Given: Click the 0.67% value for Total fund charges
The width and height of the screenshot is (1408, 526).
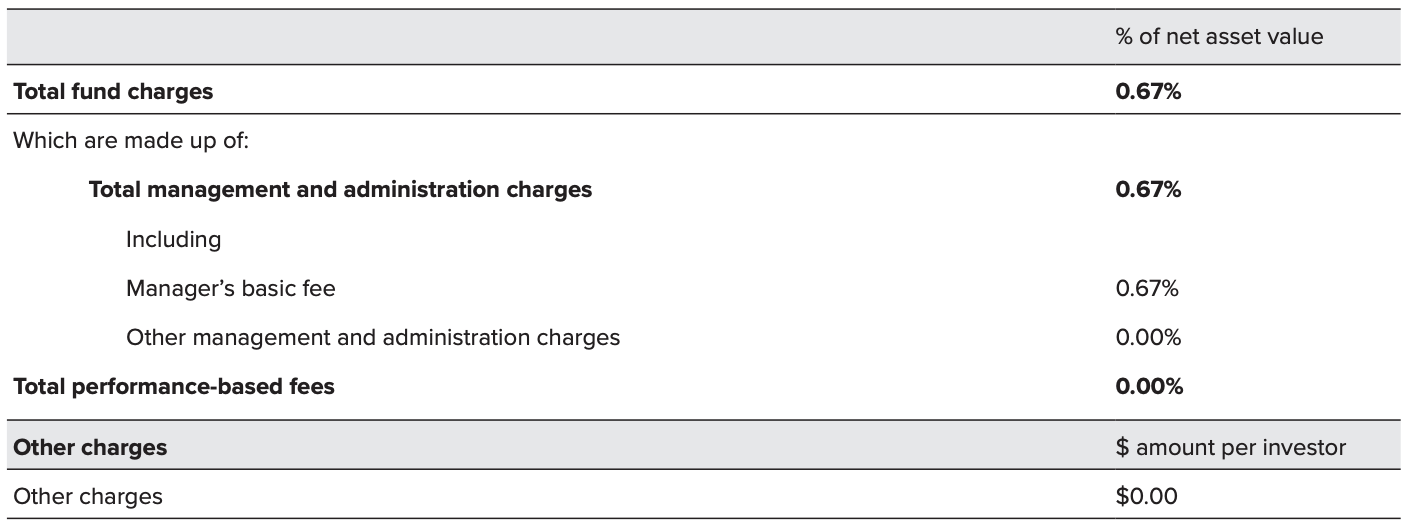Looking at the screenshot, I should 1148,92.
